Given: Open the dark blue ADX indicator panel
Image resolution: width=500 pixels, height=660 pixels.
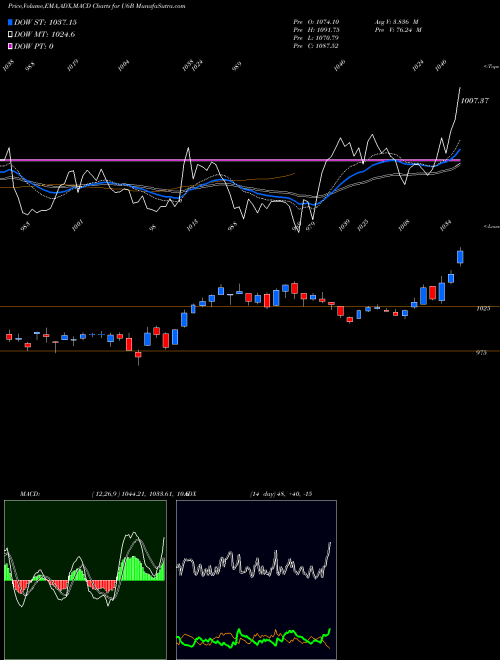Looking at the screenshot, I should pos(256,580).
